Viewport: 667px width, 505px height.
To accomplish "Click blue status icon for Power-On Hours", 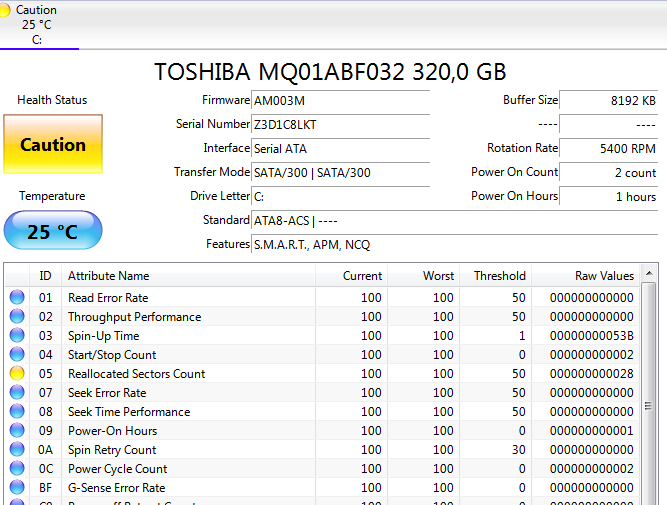I will coord(17,430).
